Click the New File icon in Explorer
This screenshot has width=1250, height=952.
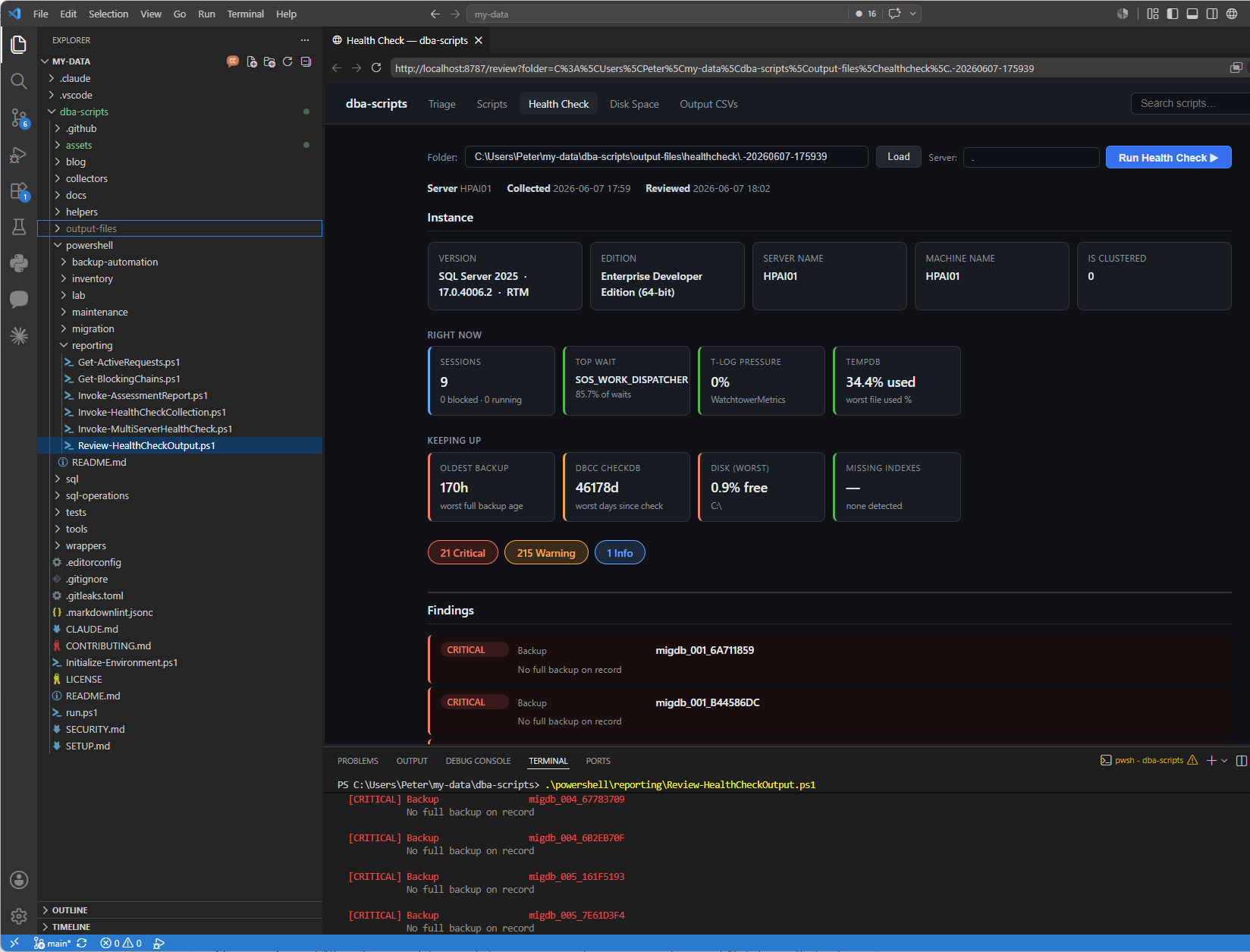point(252,61)
